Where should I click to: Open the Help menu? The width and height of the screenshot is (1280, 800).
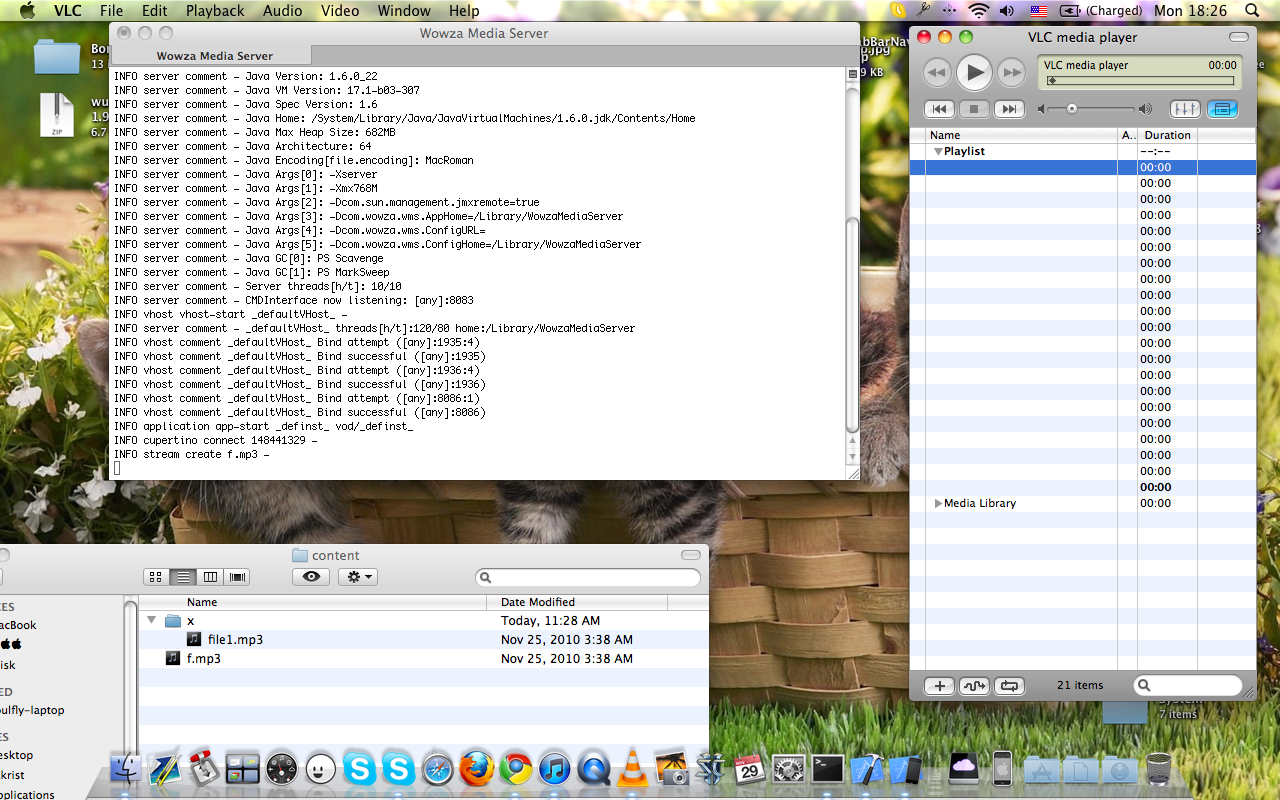[464, 11]
